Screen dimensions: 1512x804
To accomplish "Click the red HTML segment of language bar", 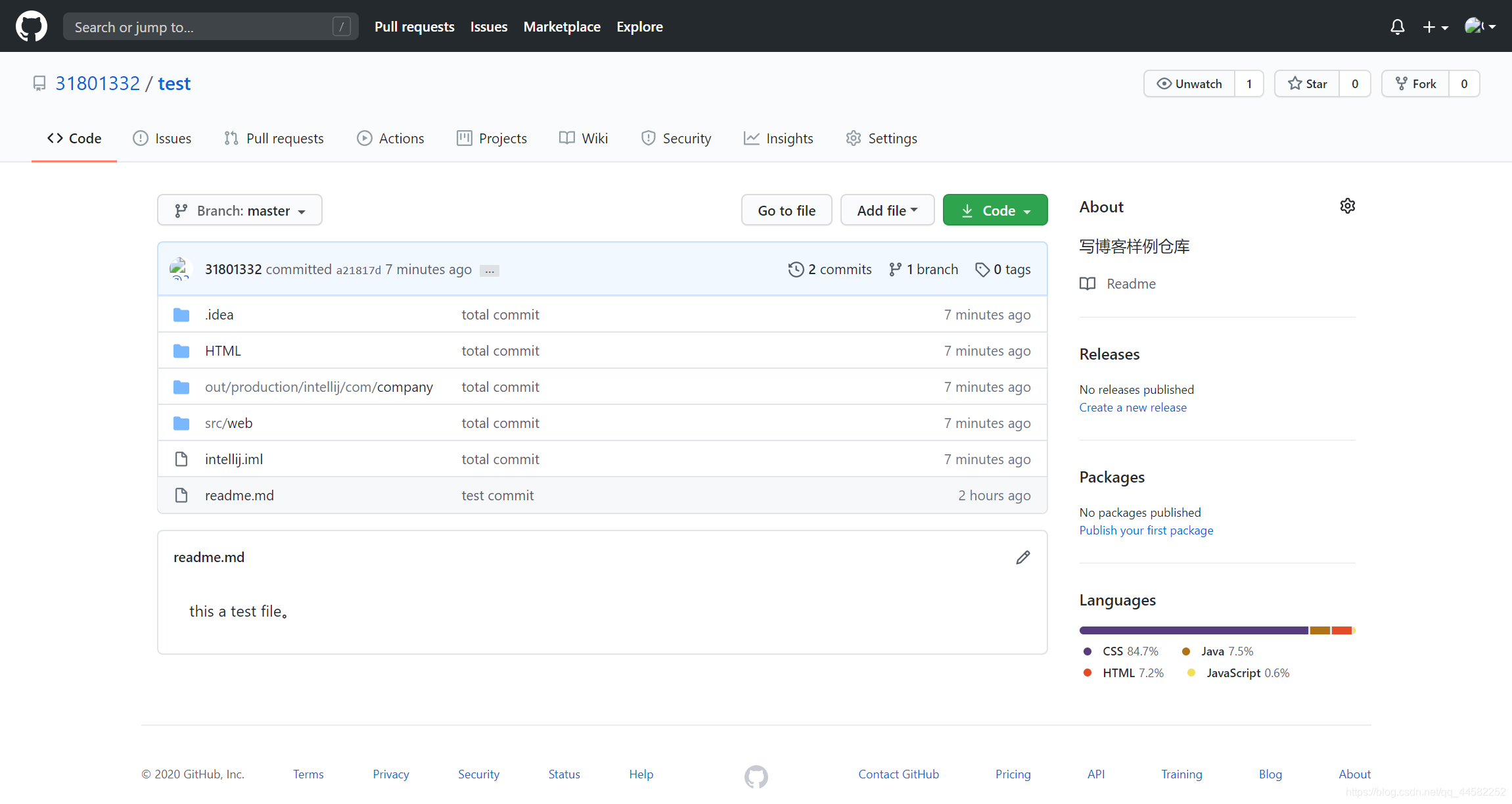I will pyautogui.click(x=1341, y=630).
